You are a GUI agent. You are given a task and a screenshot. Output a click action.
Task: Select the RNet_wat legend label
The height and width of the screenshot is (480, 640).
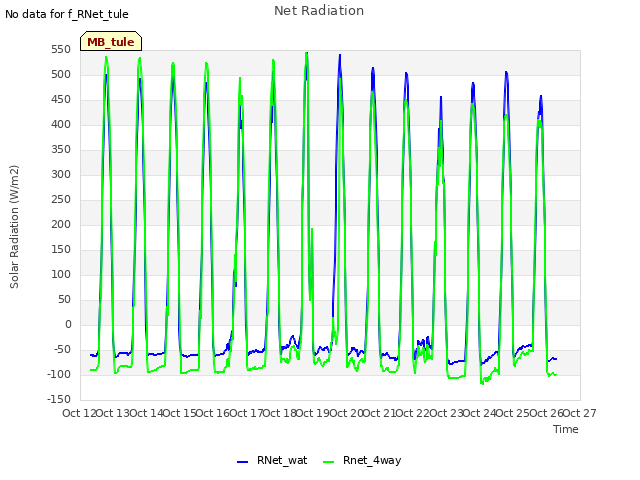(x=282, y=460)
